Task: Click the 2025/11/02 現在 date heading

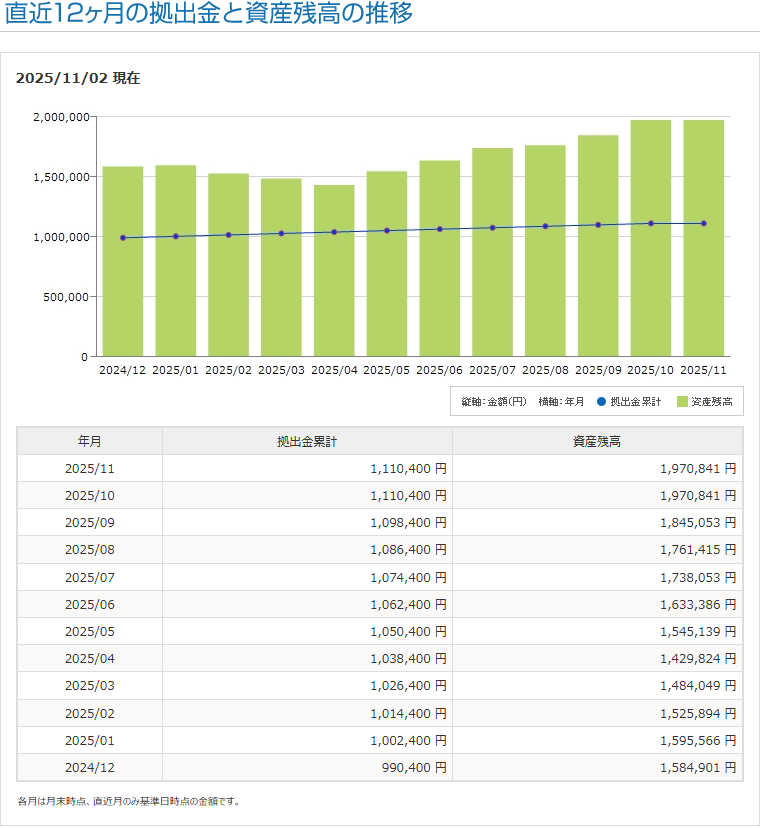Action: pos(78,77)
